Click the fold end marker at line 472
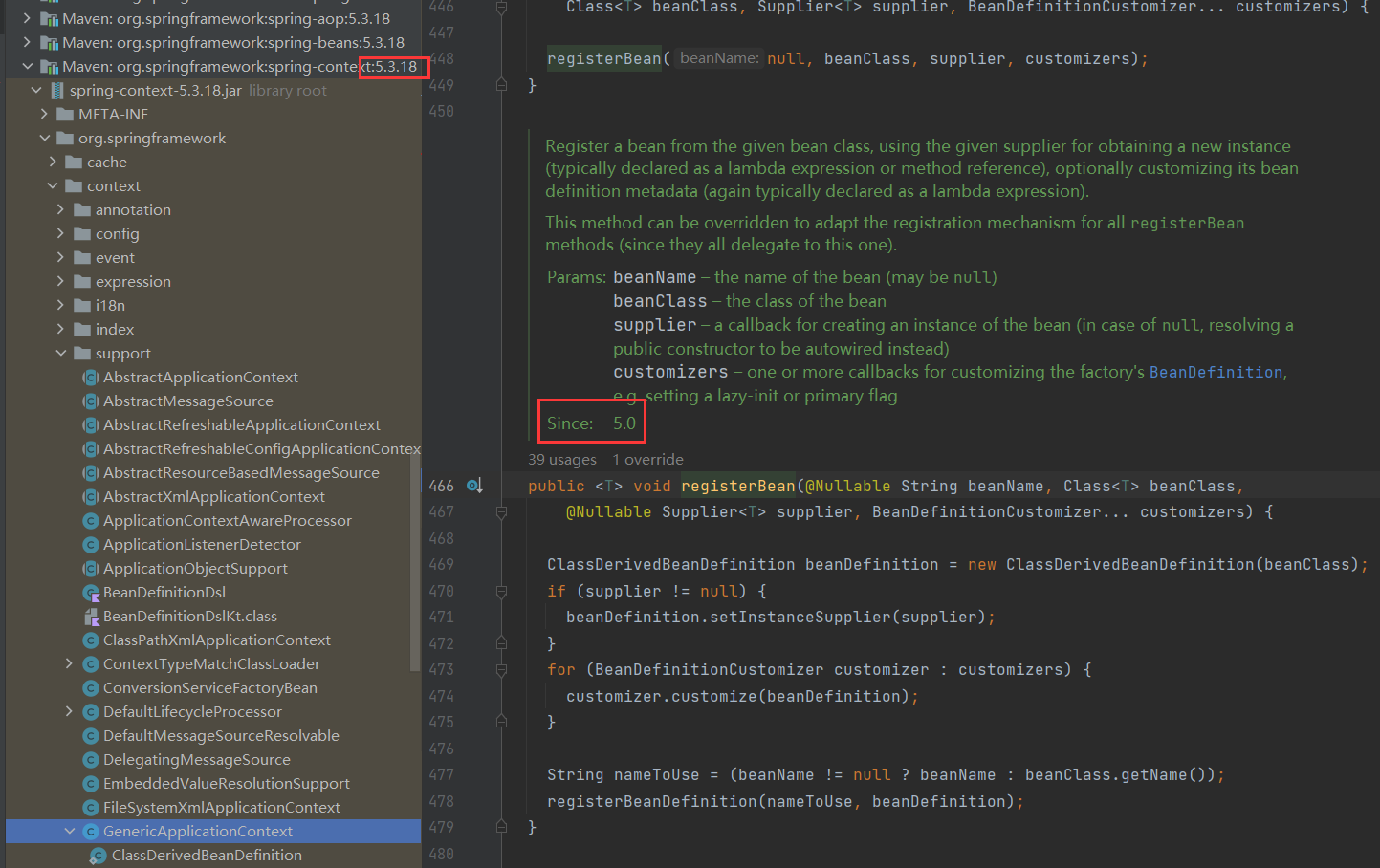 [501, 643]
